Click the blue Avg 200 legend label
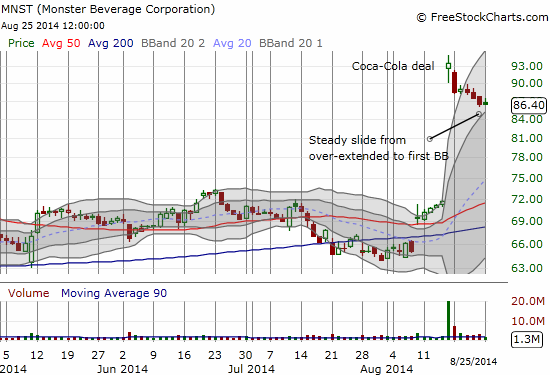Screen dimensions: 550x375 tap(110, 43)
